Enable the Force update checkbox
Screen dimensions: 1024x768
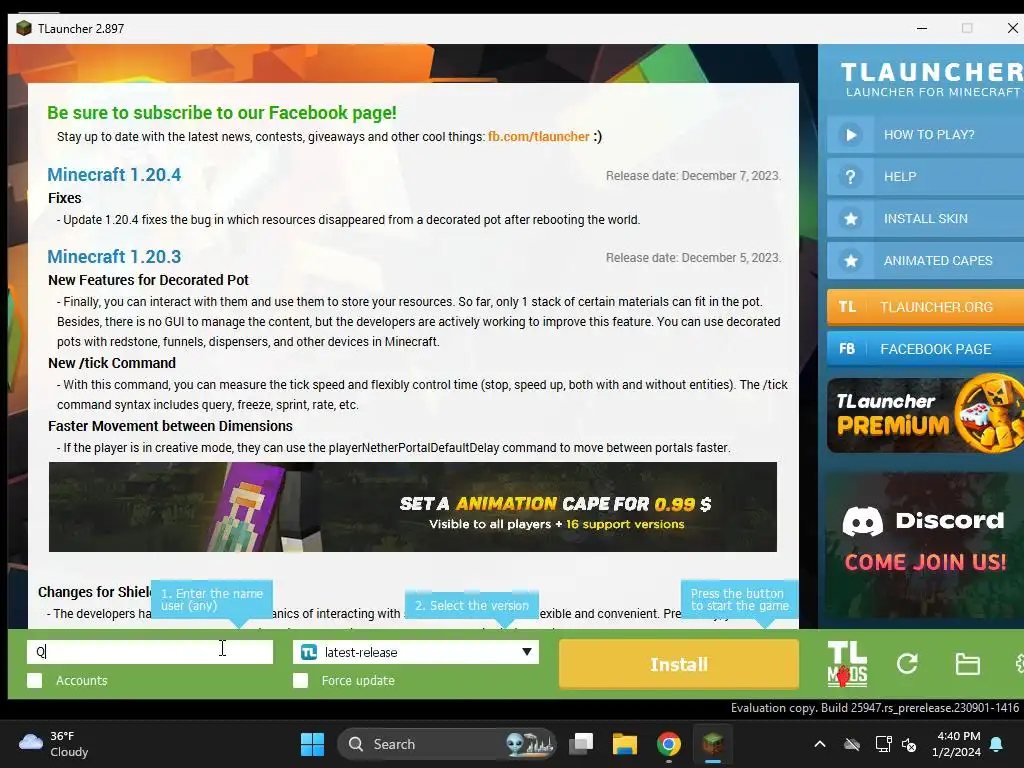click(300, 680)
